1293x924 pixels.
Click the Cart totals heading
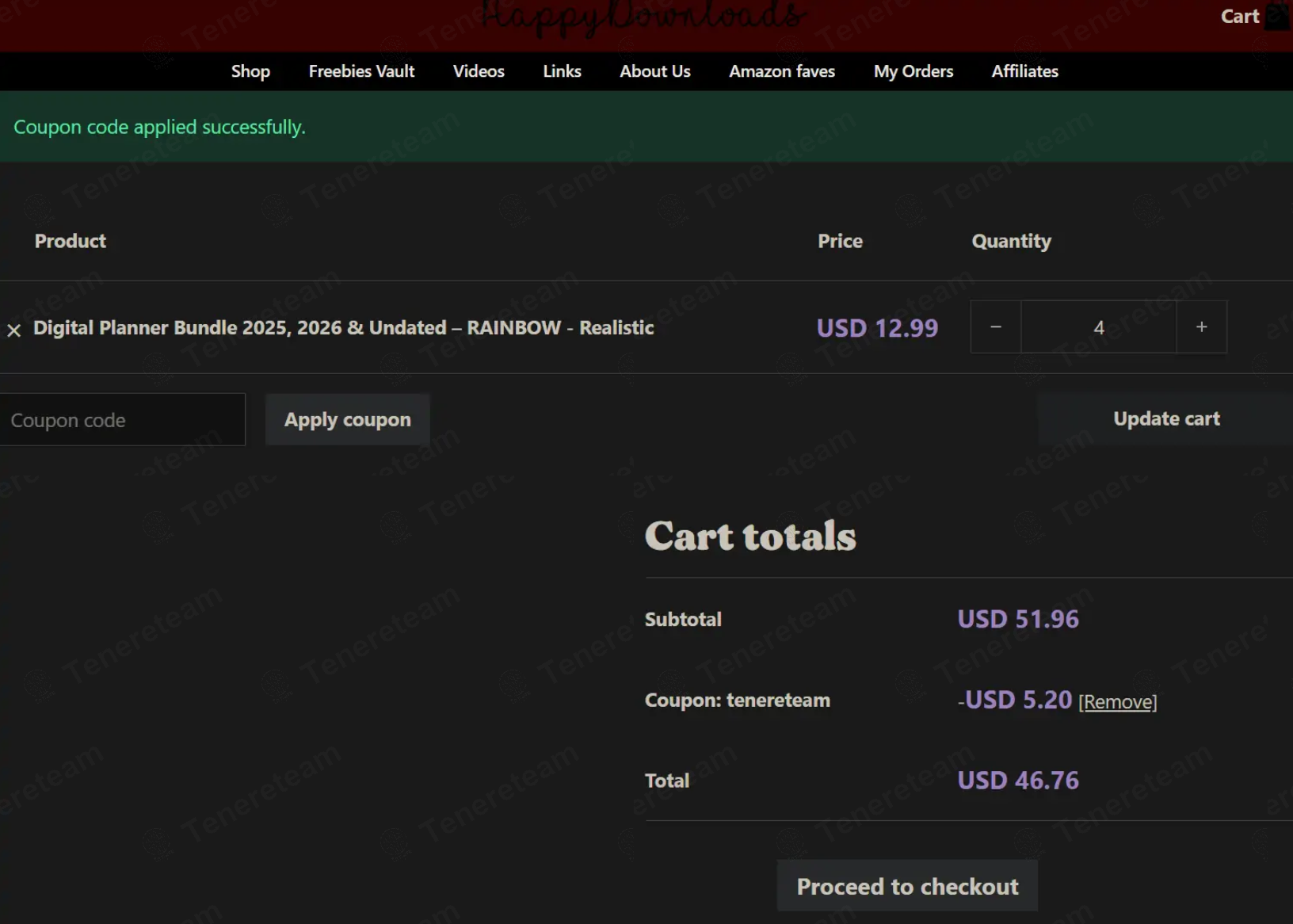click(750, 536)
